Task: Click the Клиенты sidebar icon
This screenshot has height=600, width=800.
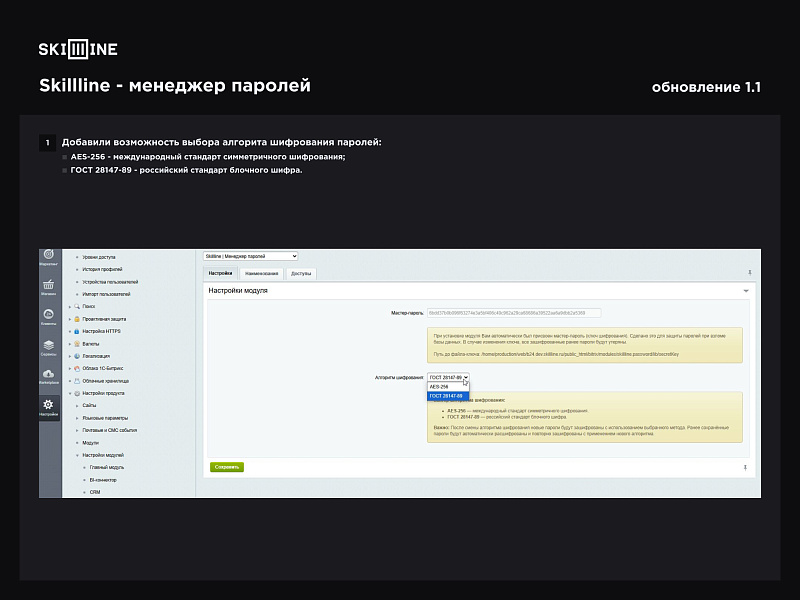Action: pyautogui.click(x=48, y=314)
